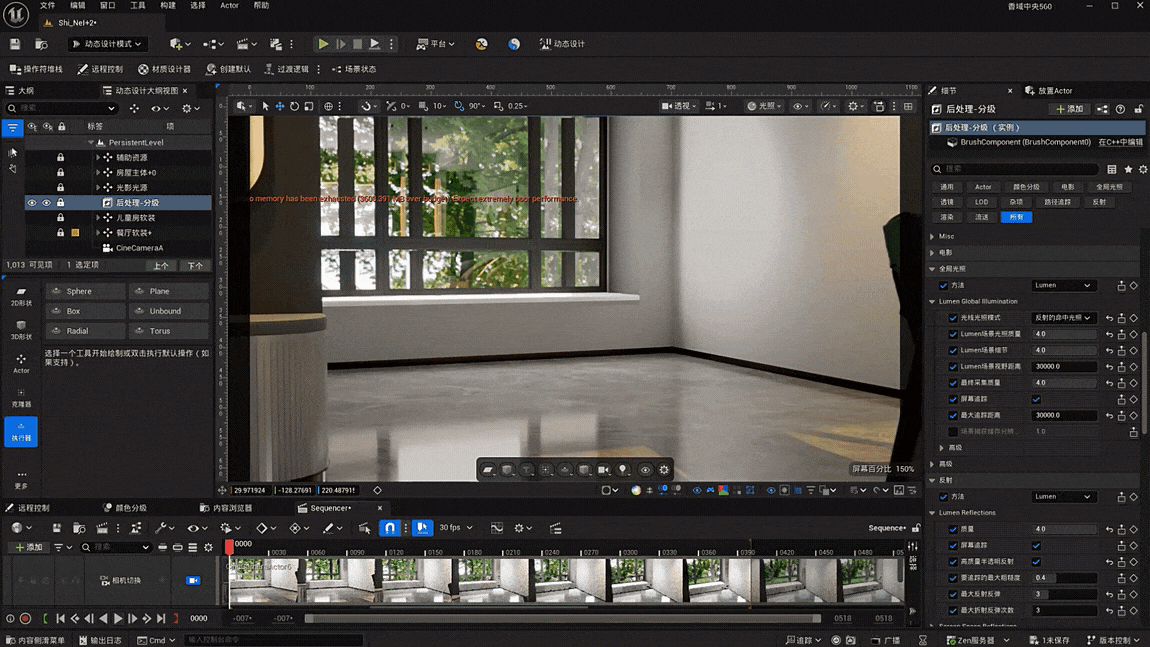The image size is (1150, 647).
Task: Click the 在C++中编辑 link
Action: click(x=1120, y=142)
